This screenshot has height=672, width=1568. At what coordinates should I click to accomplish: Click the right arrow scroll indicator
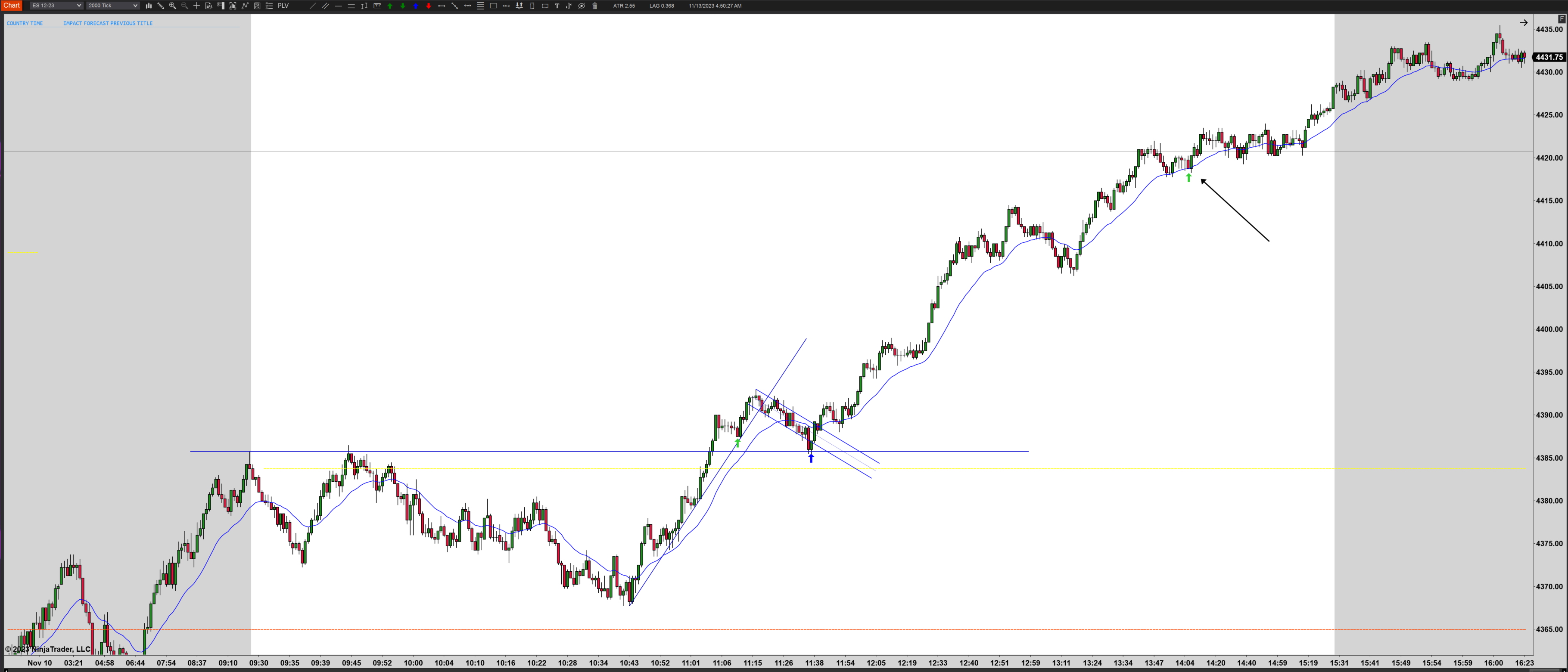(1524, 23)
